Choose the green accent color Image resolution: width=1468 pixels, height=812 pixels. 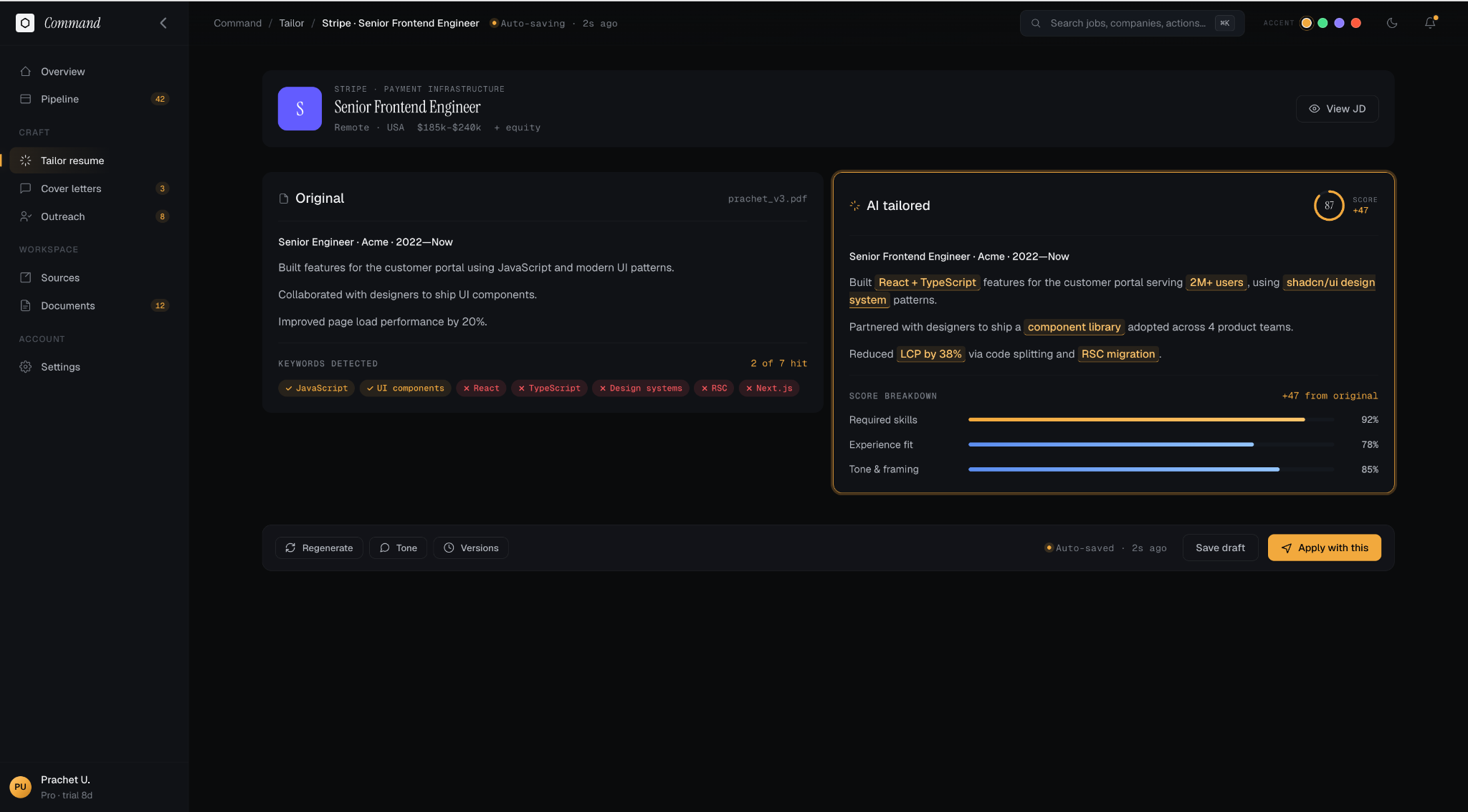tap(1323, 23)
